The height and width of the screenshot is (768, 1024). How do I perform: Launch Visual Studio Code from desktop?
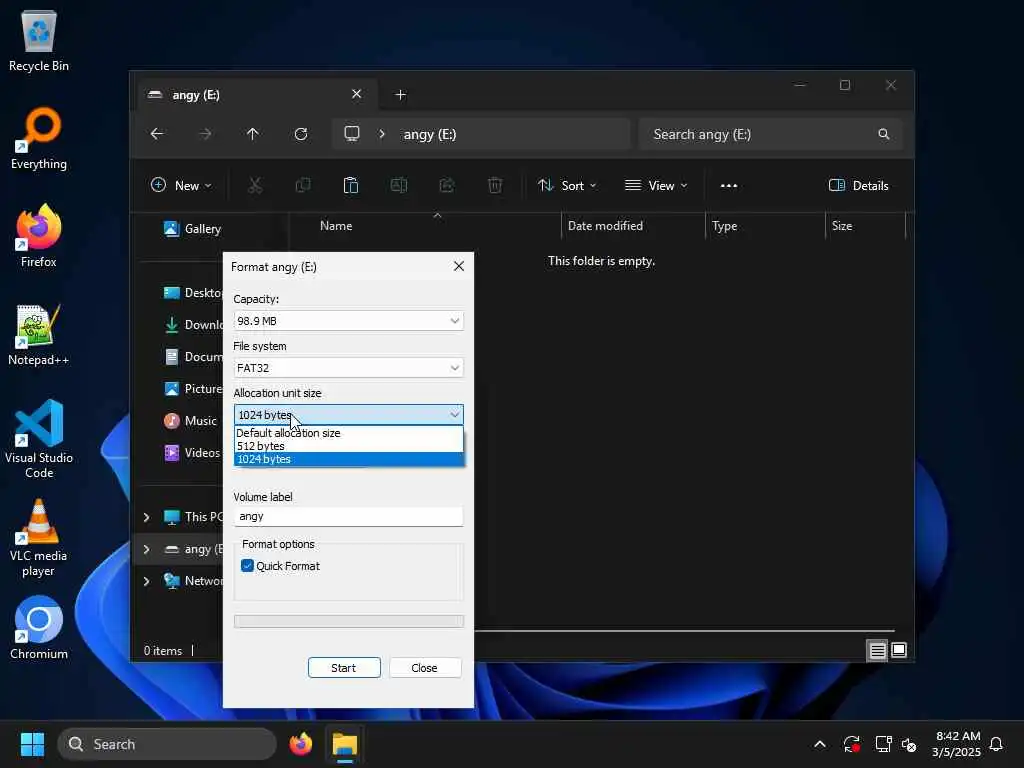[39, 439]
